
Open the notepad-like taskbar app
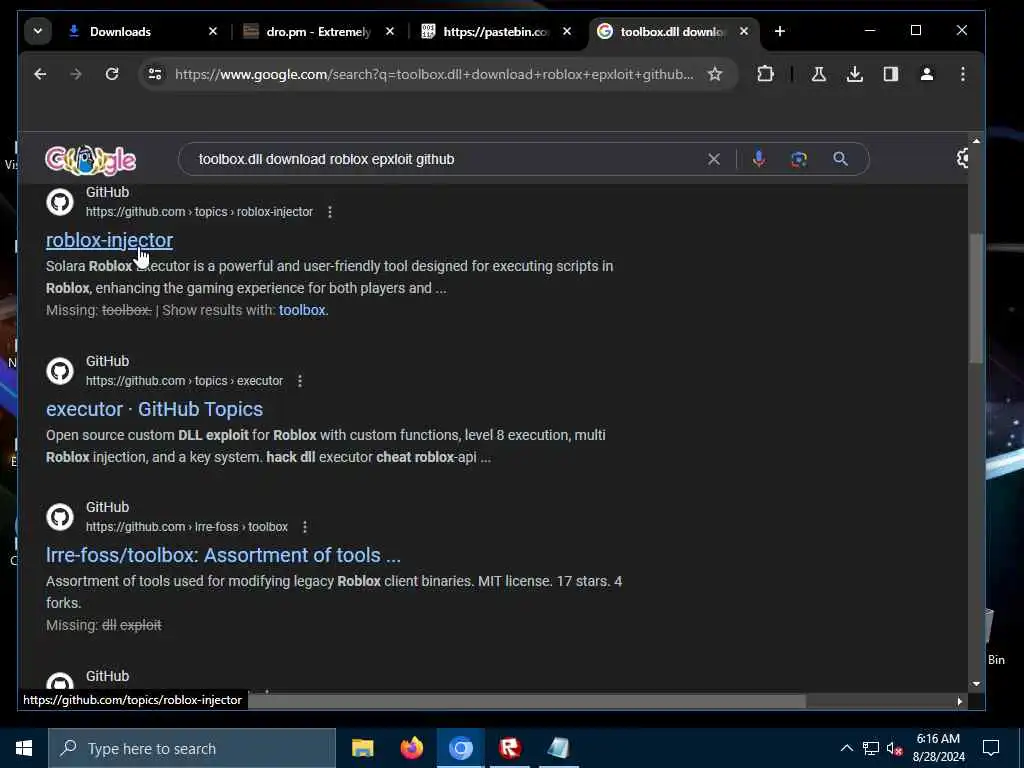[558, 748]
